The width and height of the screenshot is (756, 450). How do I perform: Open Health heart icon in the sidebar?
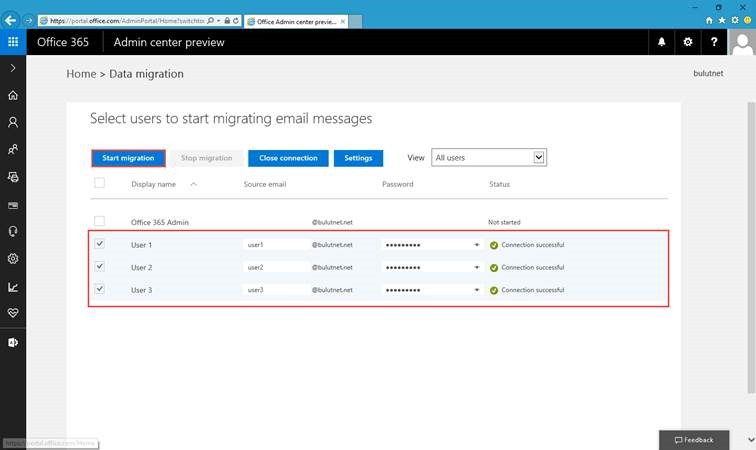point(13,313)
